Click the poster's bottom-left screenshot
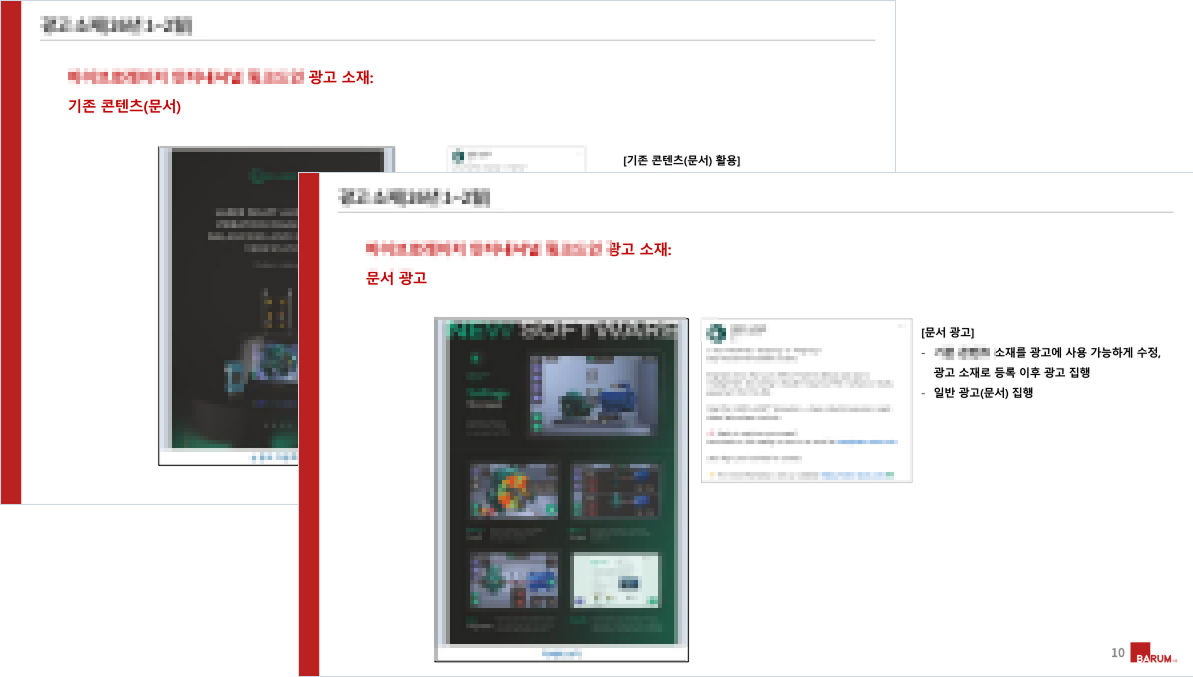Image resolution: width=1193 pixels, height=677 pixels. [x=513, y=578]
